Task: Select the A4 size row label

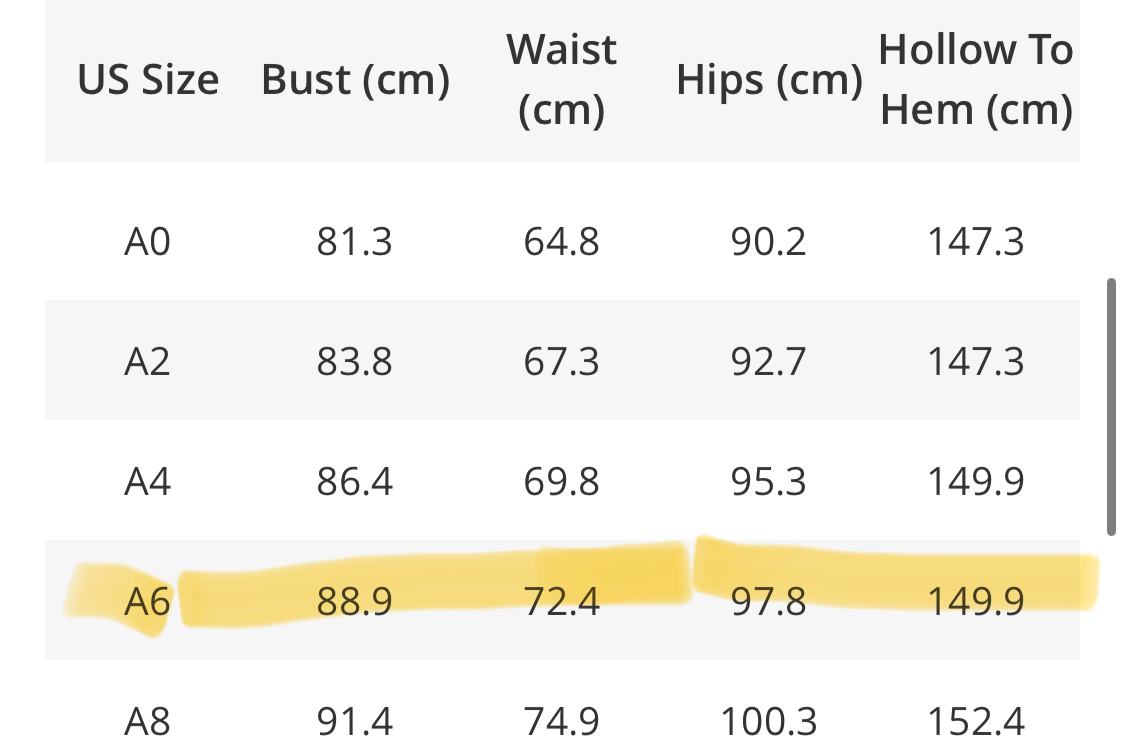Action: (147, 482)
